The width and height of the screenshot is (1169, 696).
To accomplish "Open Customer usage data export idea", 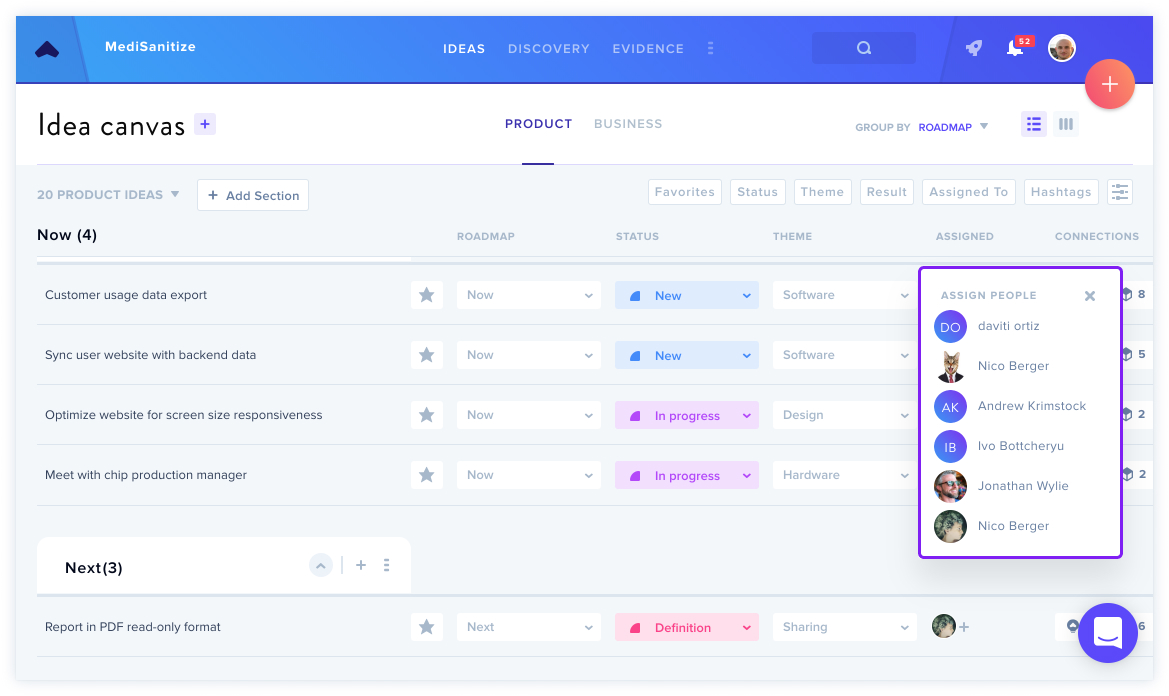I will (x=125, y=295).
